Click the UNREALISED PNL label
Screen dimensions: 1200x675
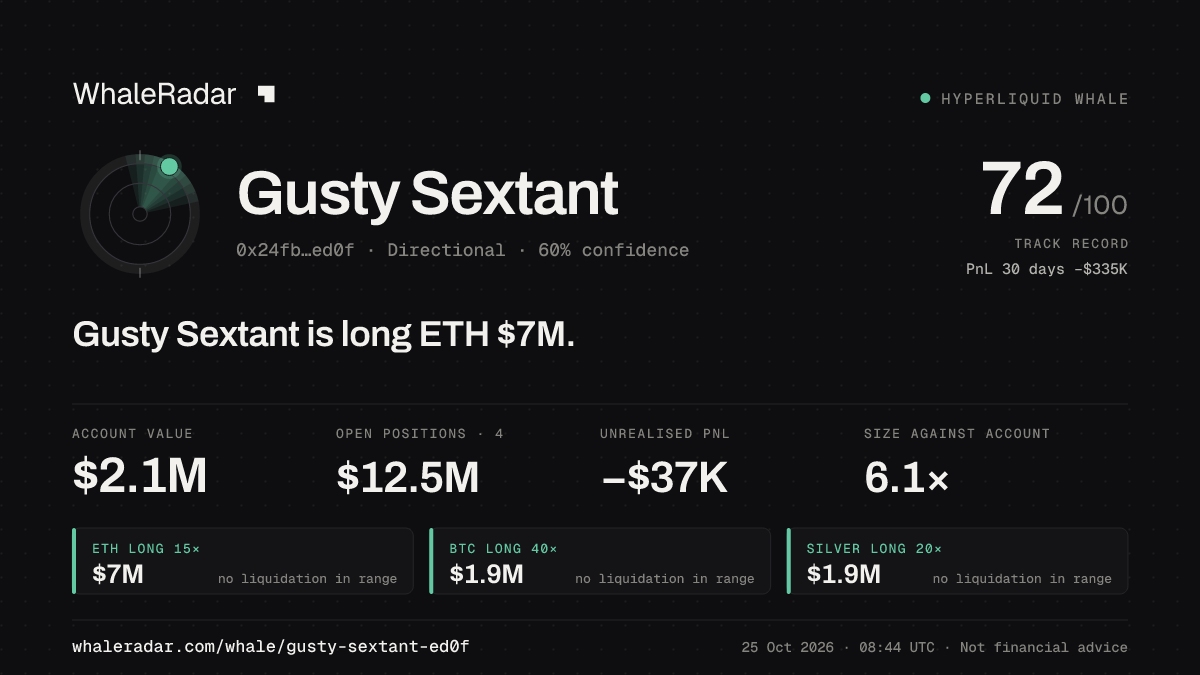666,433
